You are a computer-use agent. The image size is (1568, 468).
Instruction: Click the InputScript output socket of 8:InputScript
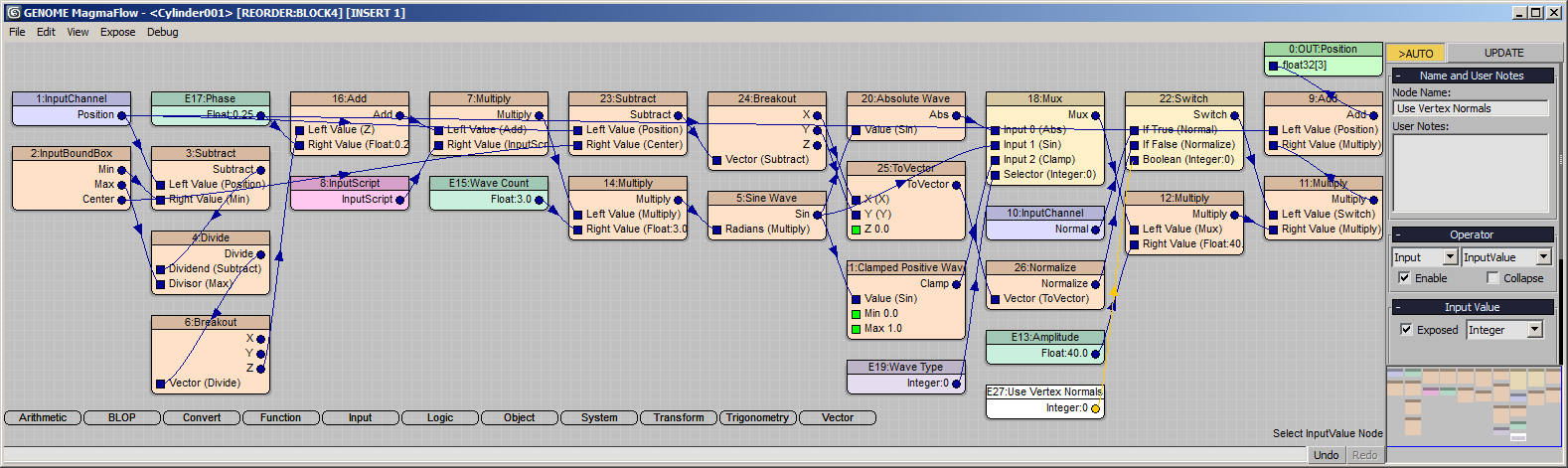[x=400, y=200]
